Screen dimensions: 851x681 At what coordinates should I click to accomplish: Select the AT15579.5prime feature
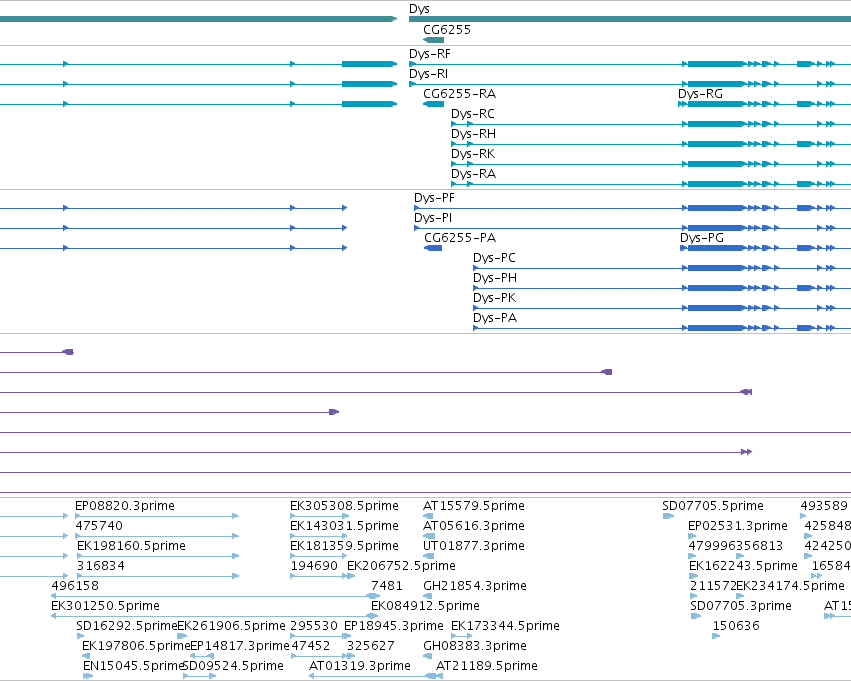pos(474,506)
